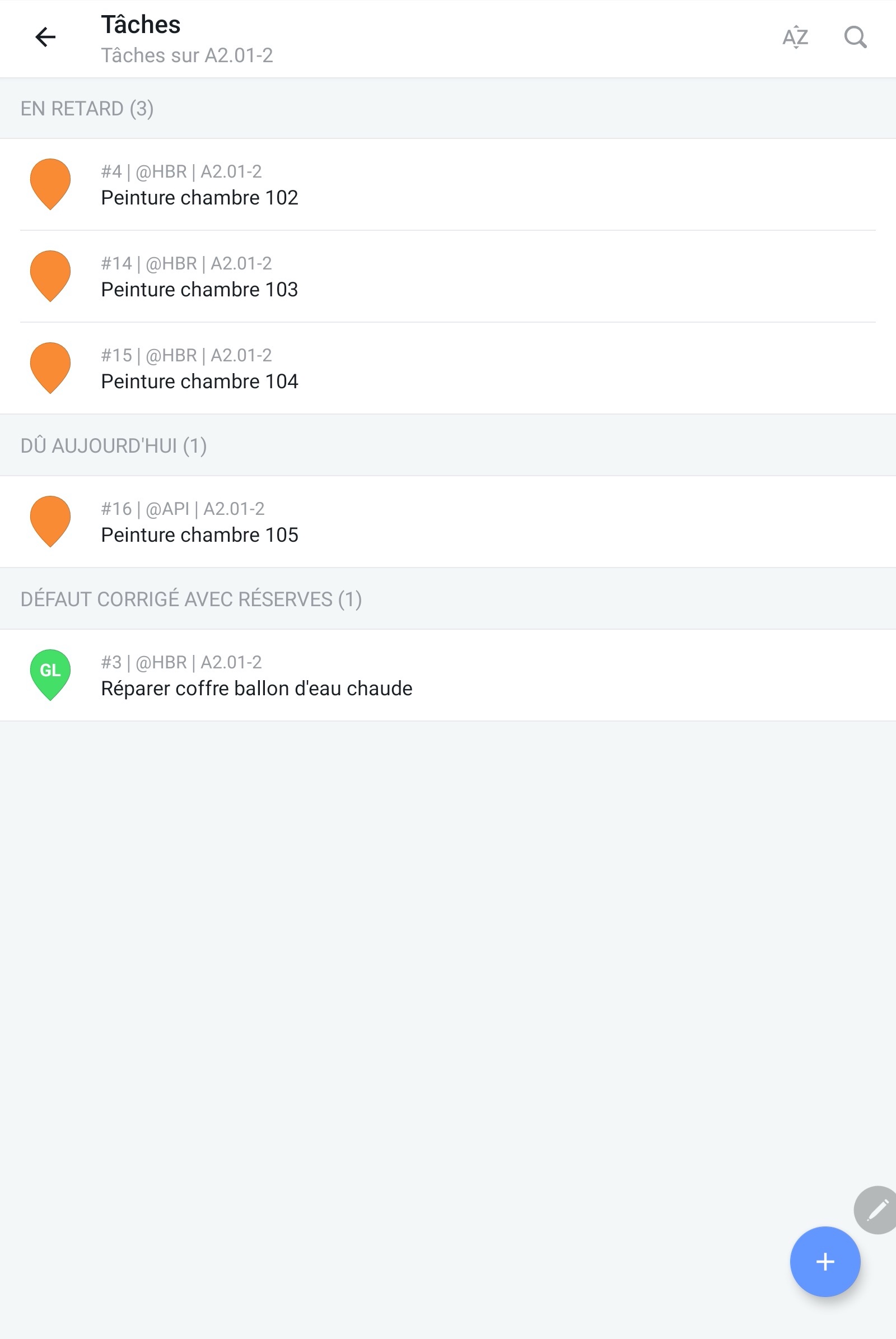Collapse the DÛ AUJOURD'HUI (1) section
Image resolution: width=896 pixels, height=1339 pixels.
tap(448, 445)
